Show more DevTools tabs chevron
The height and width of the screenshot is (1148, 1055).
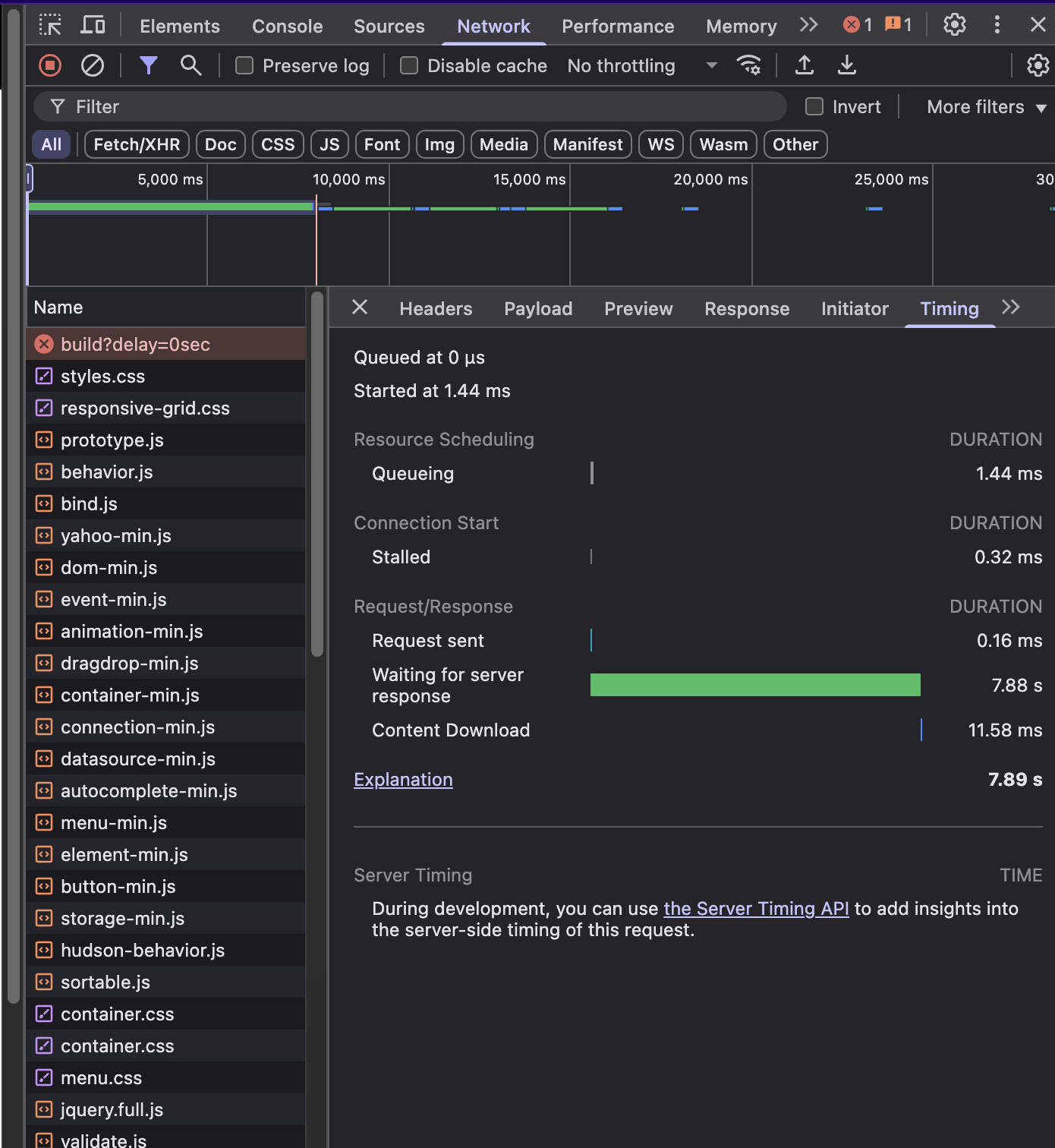coord(809,25)
